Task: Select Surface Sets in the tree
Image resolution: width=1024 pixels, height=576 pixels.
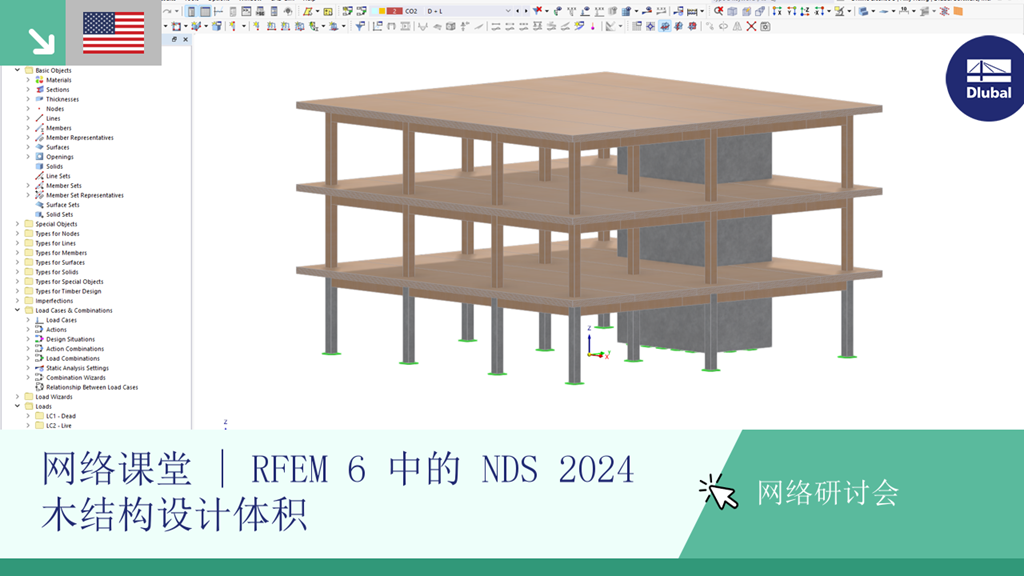Action: (63, 204)
